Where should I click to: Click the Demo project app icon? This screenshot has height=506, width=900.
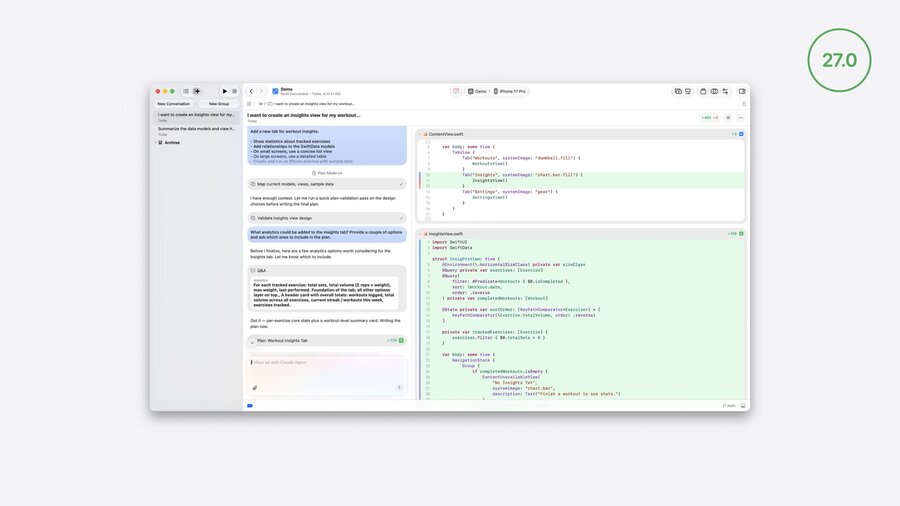[276, 91]
